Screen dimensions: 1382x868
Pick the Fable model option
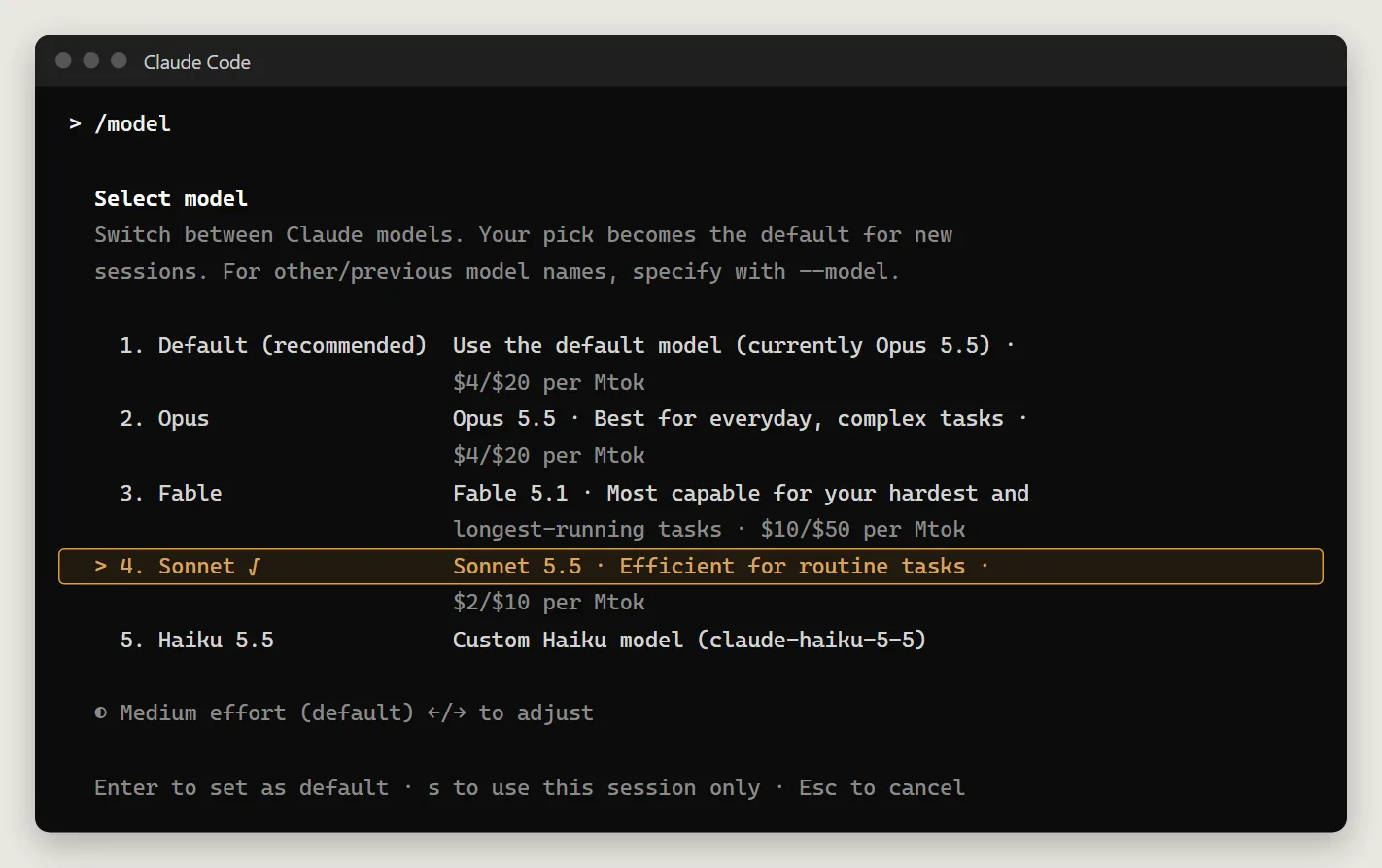click(171, 494)
